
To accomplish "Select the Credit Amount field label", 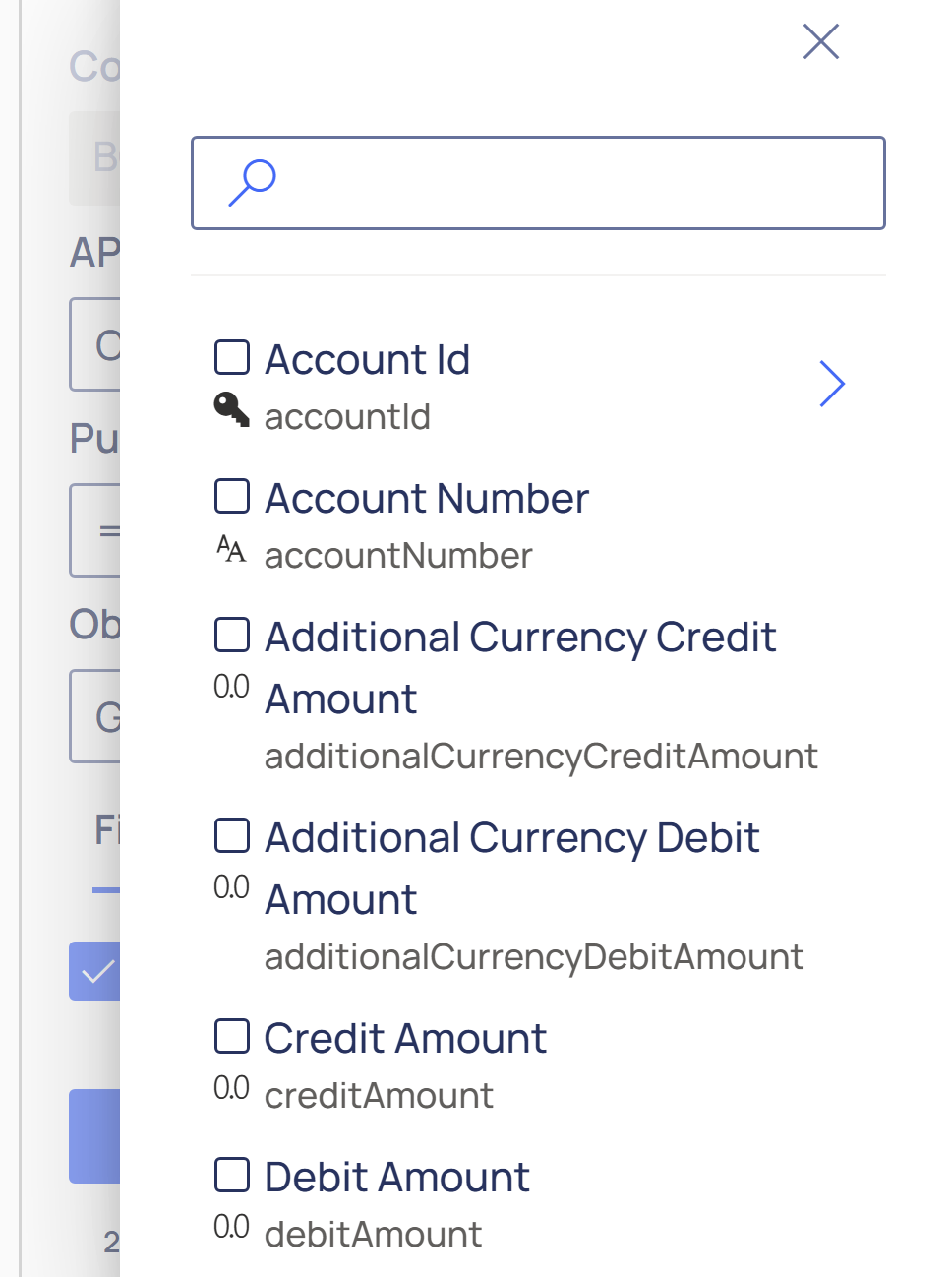I will [x=405, y=1038].
